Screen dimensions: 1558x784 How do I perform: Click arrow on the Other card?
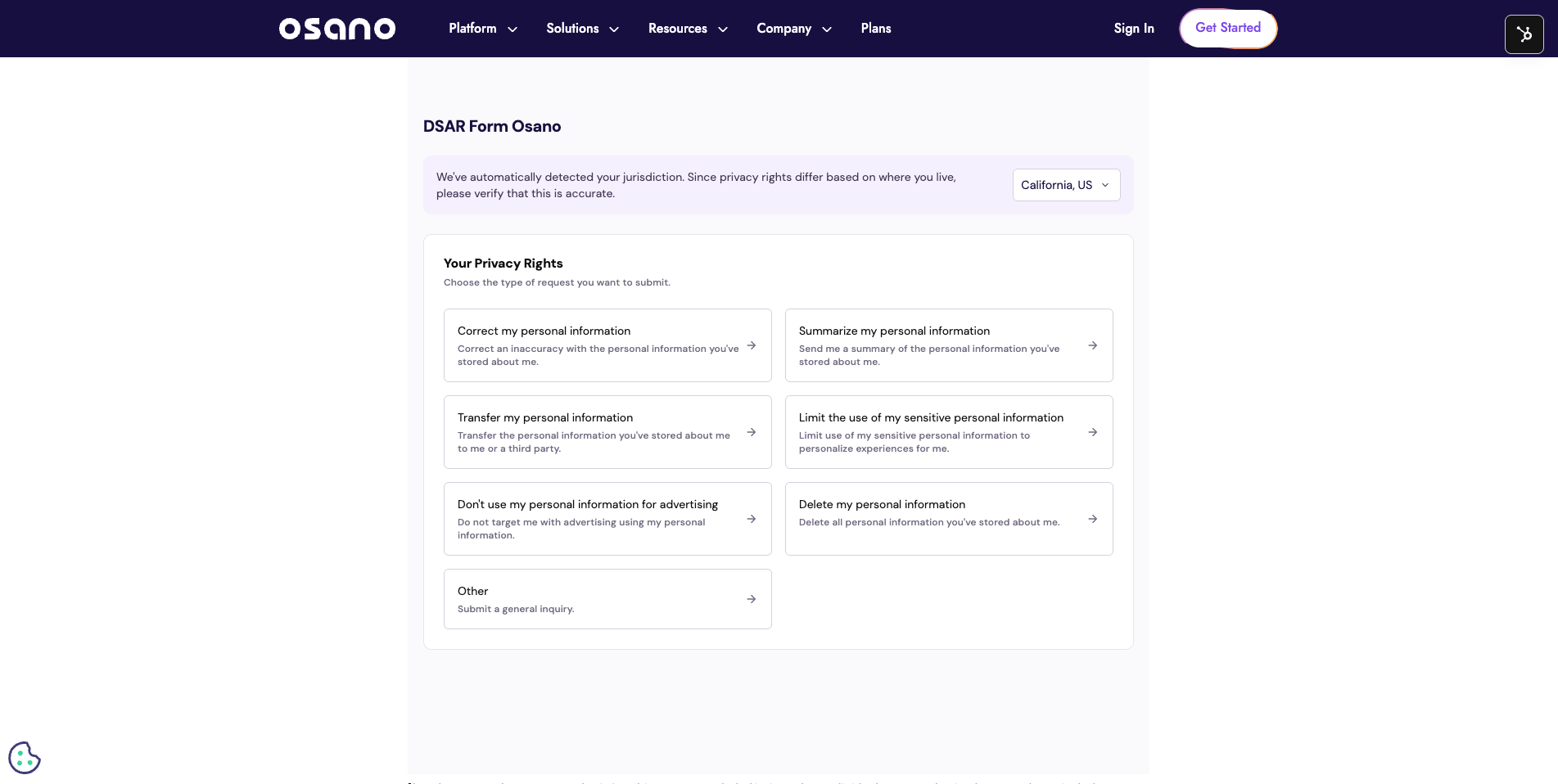pos(751,599)
